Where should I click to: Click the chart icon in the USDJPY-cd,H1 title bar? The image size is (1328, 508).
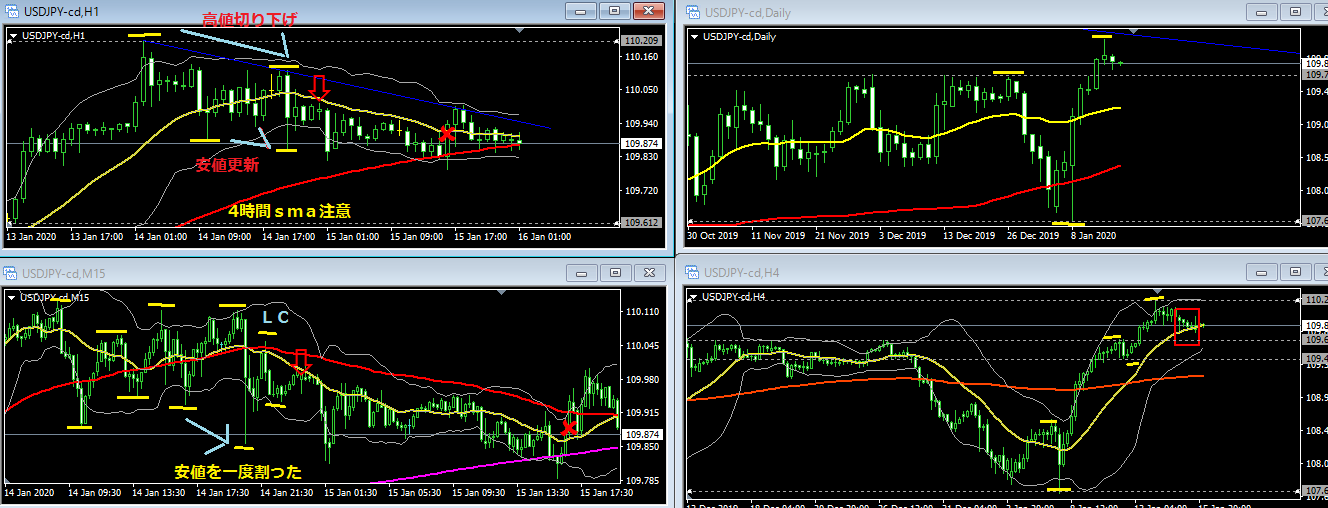(x=12, y=11)
